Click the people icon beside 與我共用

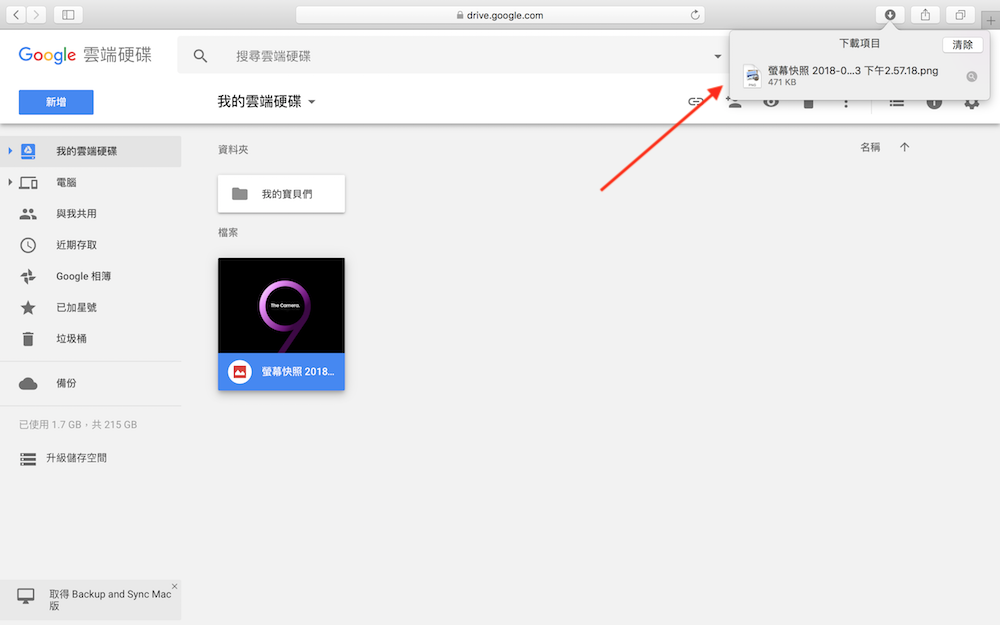[x=28, y=214]
